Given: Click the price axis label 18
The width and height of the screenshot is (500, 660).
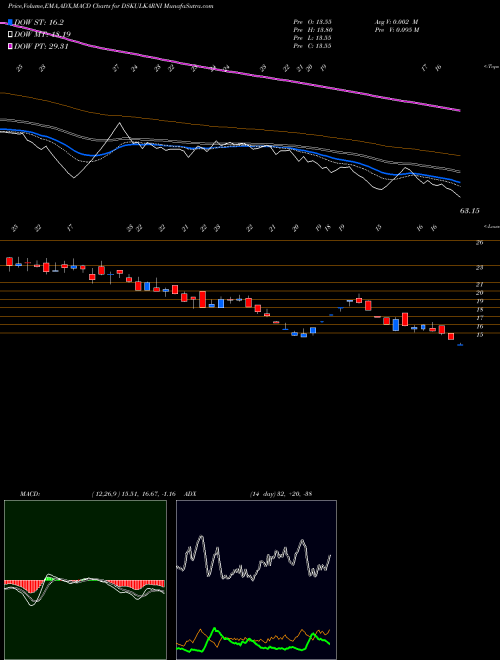Looking at the screenshot, I should 479,309.
